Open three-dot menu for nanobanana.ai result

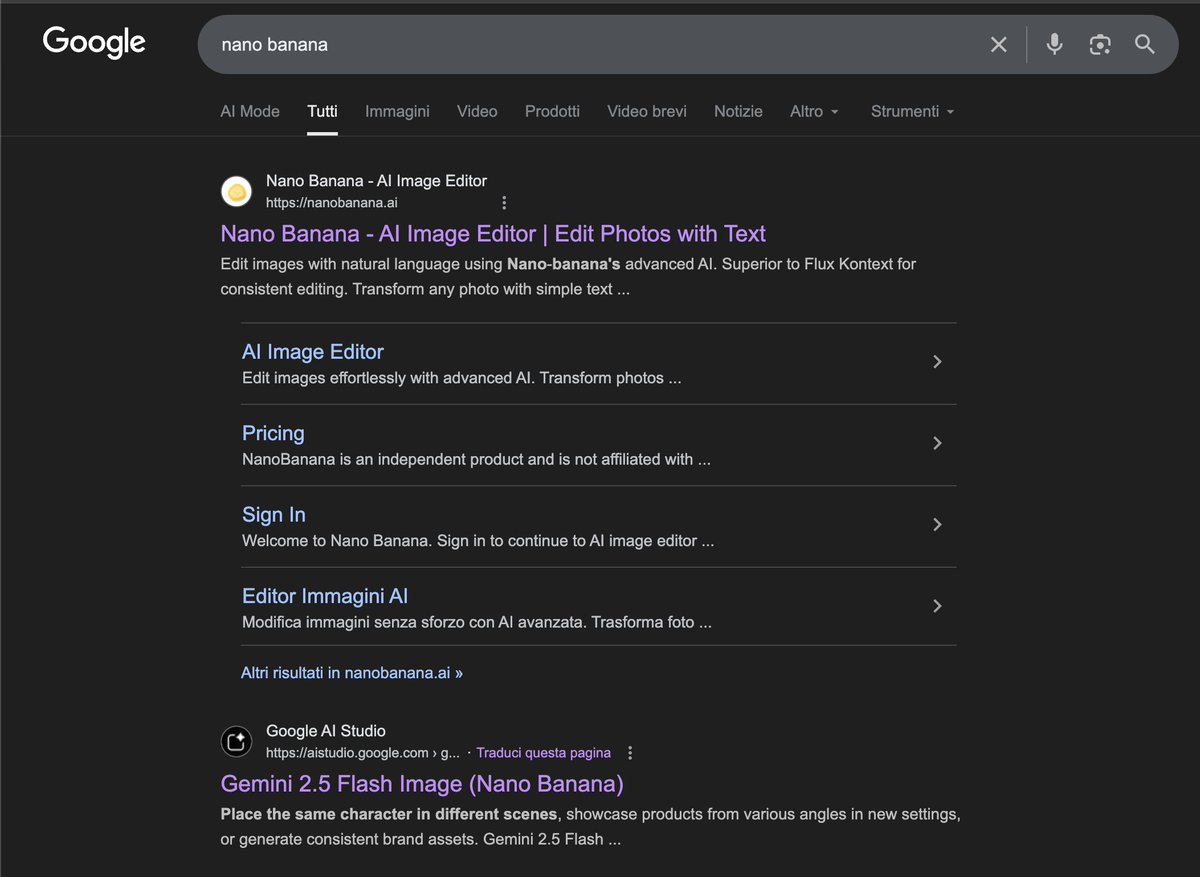click(x=504, y=203)
